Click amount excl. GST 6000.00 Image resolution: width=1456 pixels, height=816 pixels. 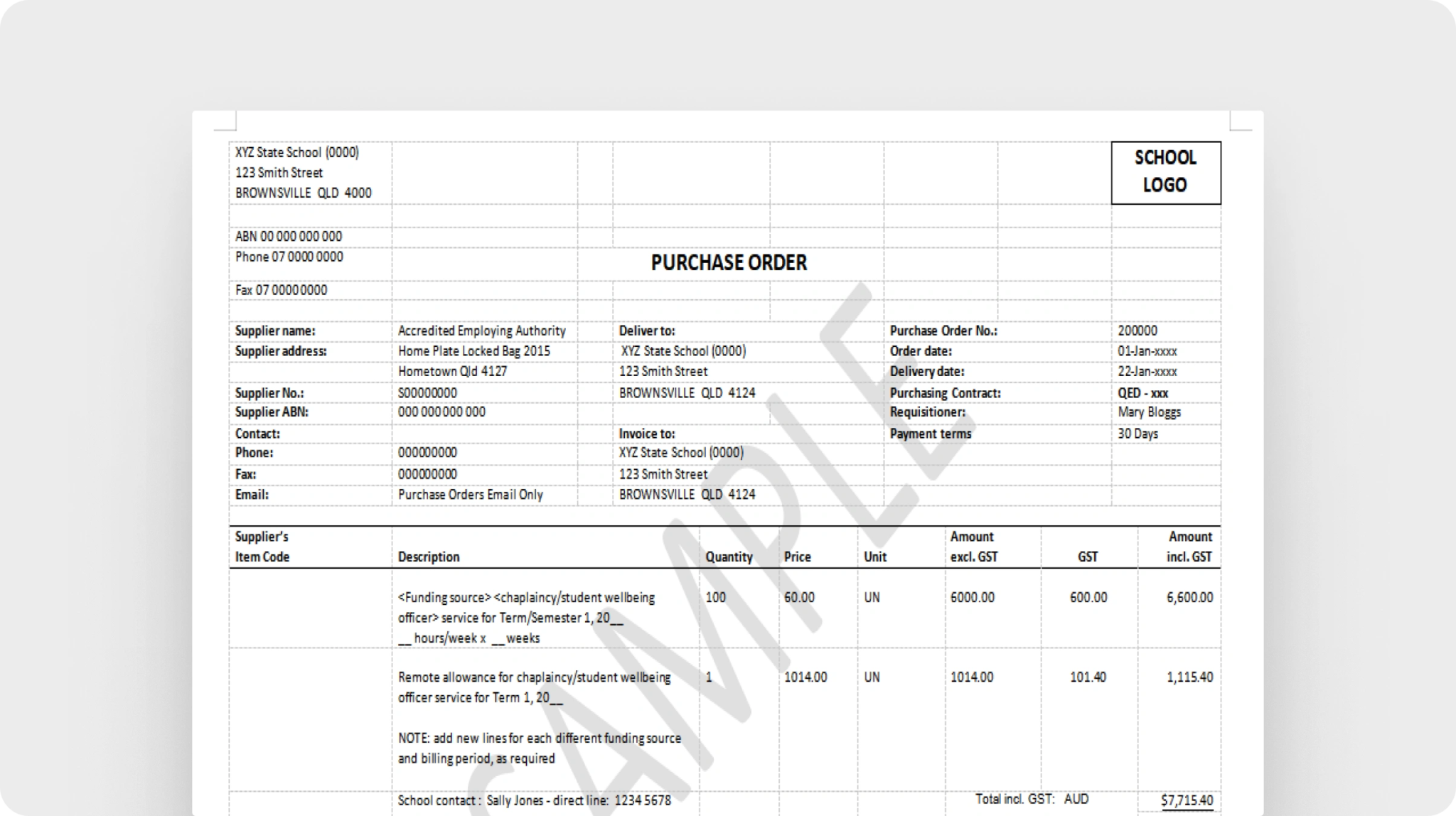pos(972,598)
